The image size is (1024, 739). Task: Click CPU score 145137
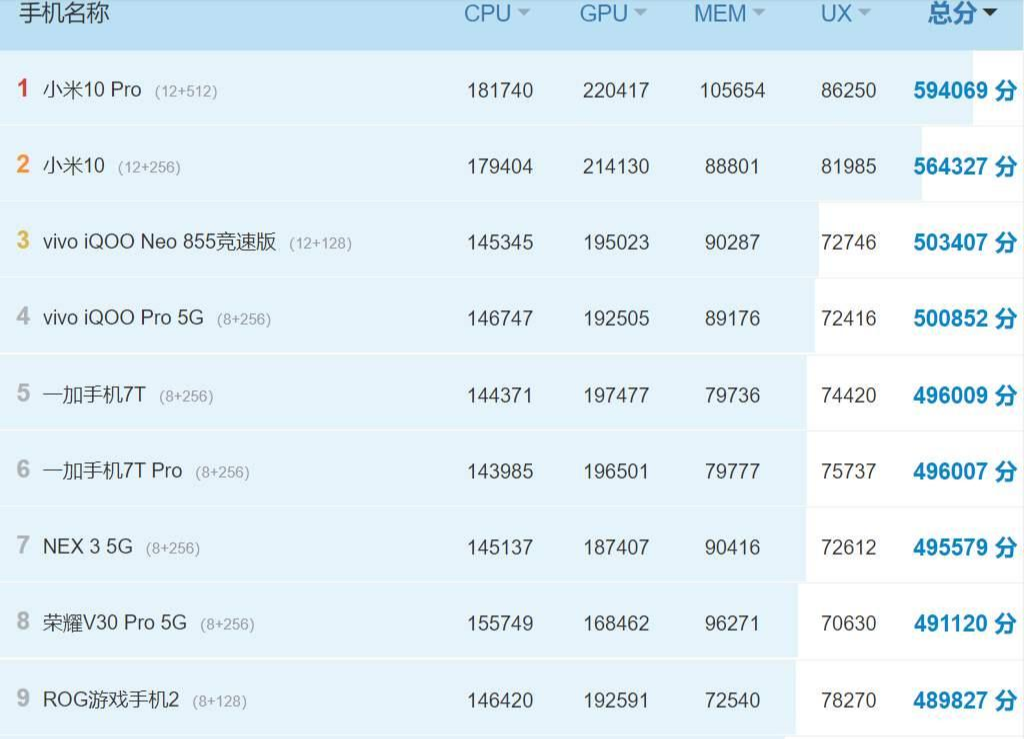(500, 547)
